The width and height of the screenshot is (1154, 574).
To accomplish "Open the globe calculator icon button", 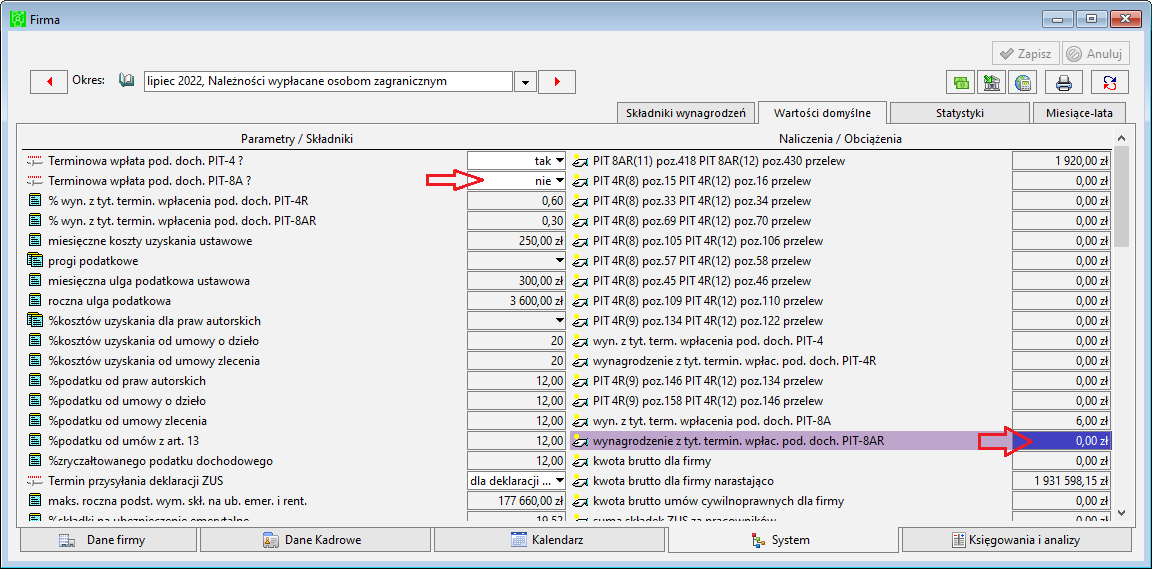I will click(x=1022, y=82).
